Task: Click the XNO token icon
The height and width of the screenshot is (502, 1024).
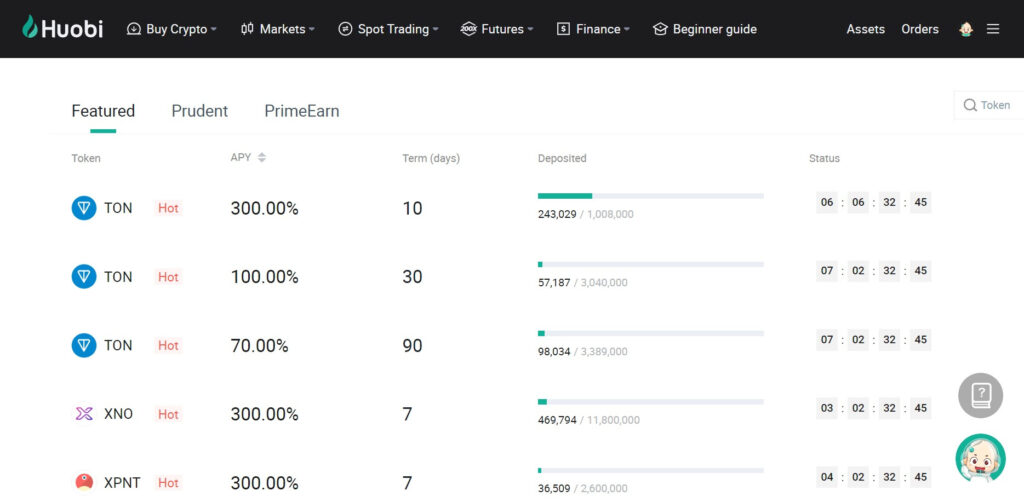Action: click(x=84, y=414)
